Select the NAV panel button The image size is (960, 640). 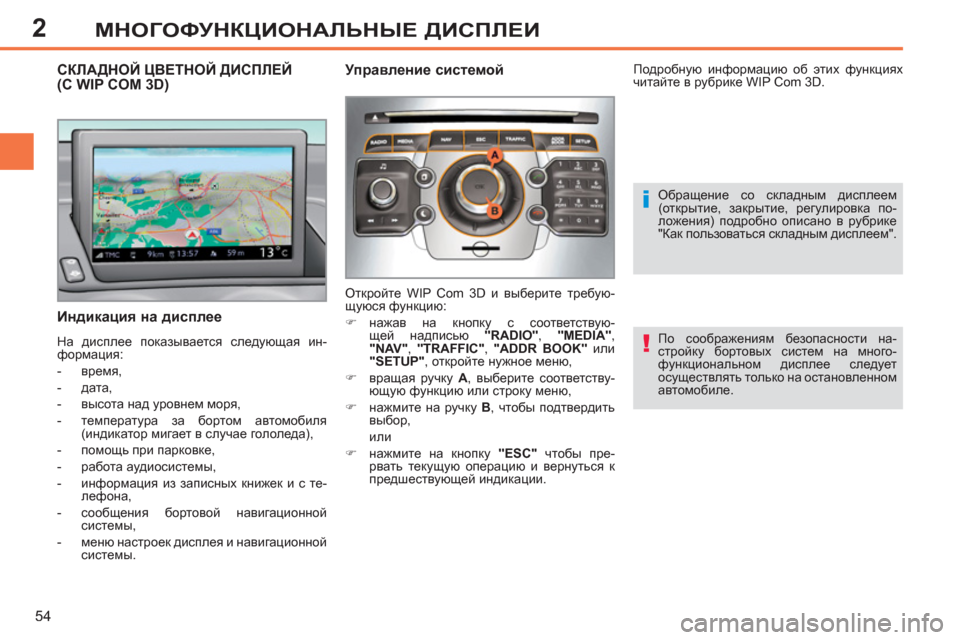(x=447, y=140)
